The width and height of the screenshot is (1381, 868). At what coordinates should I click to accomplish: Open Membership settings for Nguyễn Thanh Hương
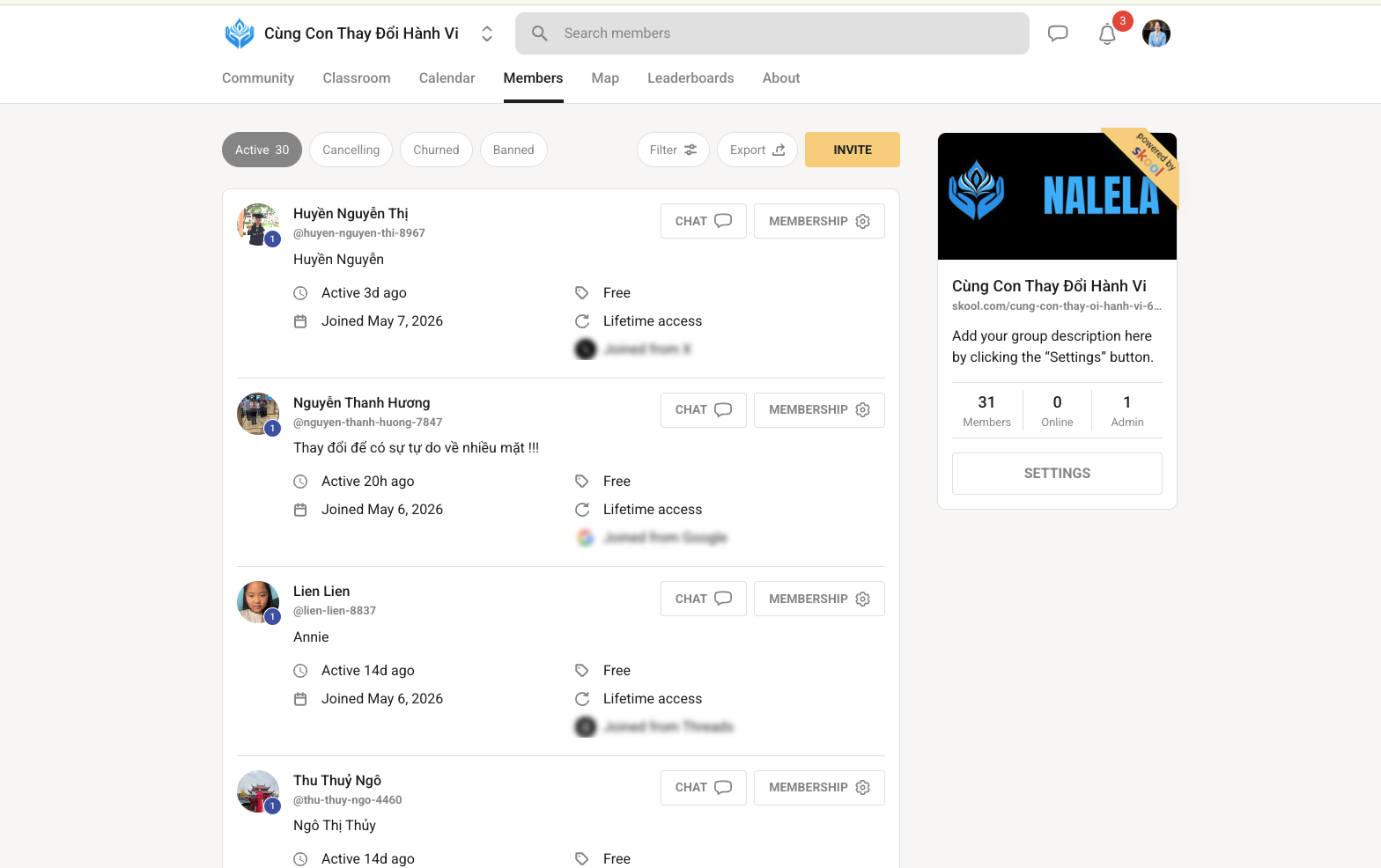point(819,410)
